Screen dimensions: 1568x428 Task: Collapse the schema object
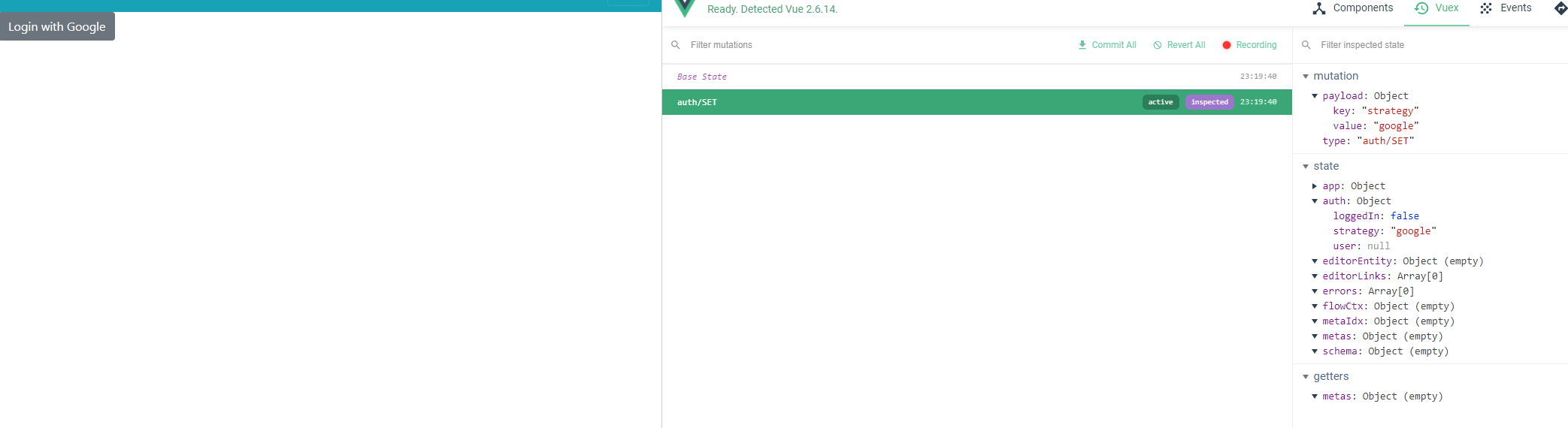click(1315, 351)
